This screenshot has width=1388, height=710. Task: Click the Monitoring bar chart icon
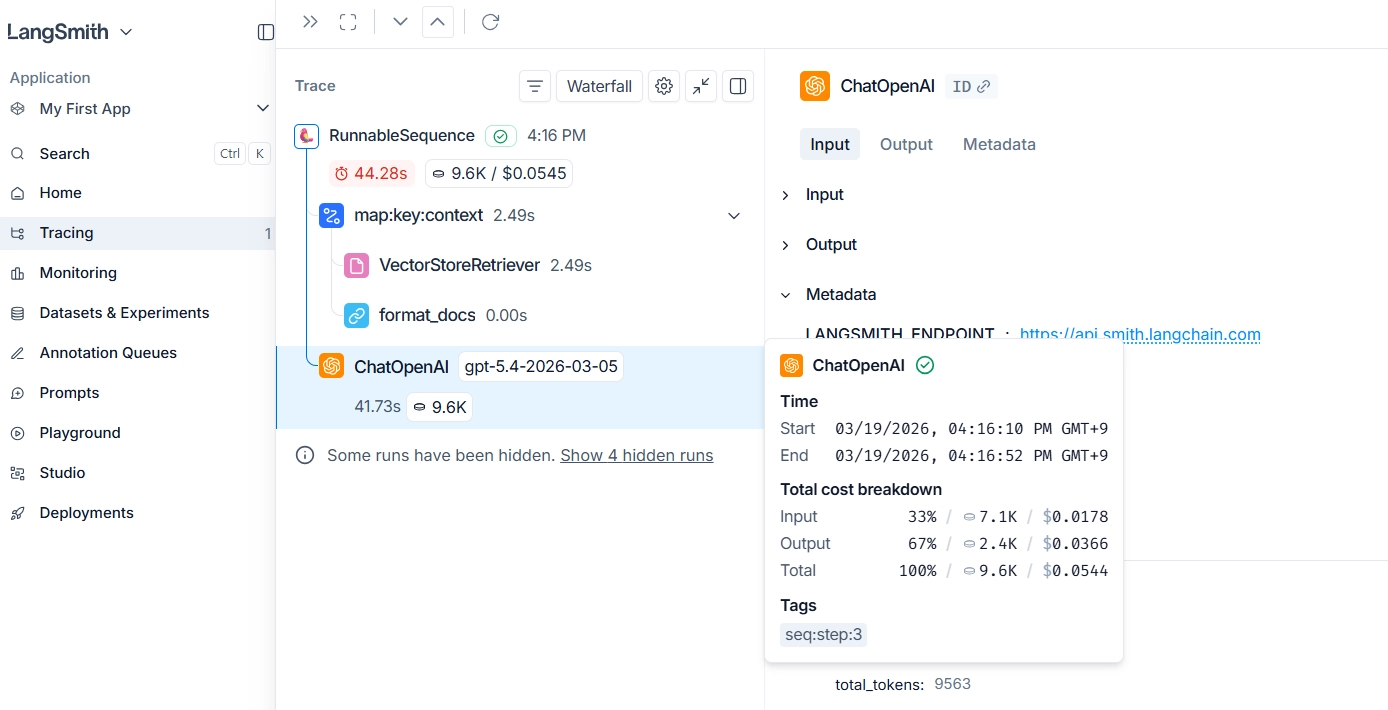tap(17, 273)
